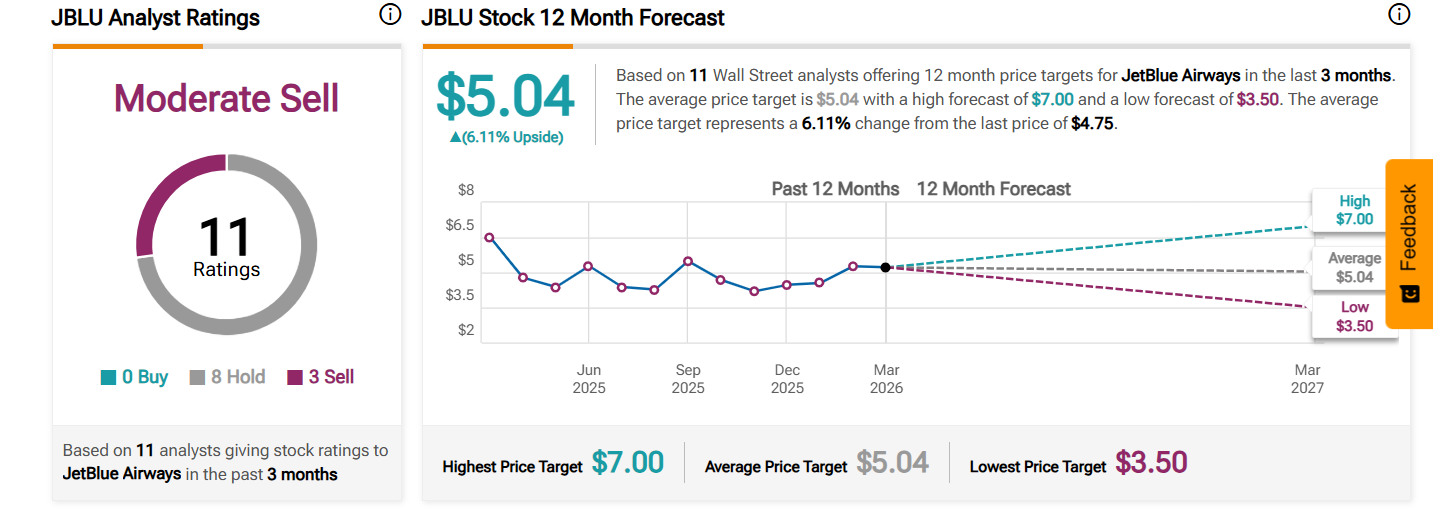Screen dimensions: 1433x531
Task: Select the Average $5.04 forecast label
Action: 1354,267
